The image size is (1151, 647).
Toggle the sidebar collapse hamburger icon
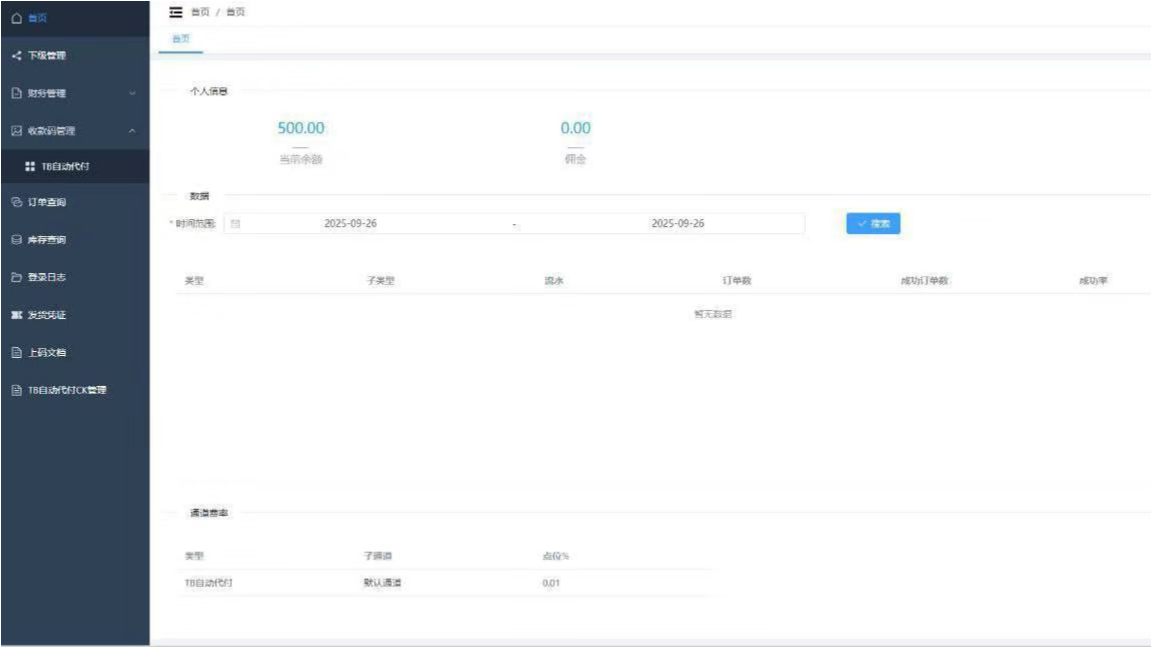(x=175, y=12)
